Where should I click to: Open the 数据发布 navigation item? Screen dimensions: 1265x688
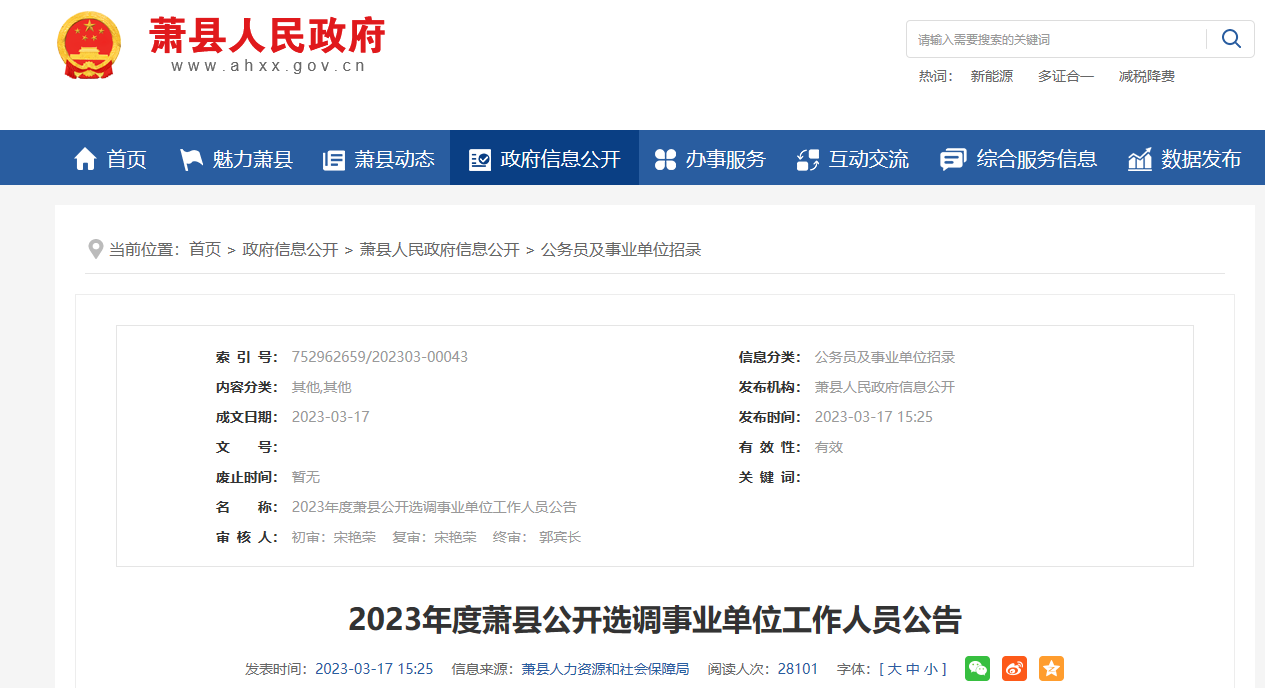(1184, 158)
